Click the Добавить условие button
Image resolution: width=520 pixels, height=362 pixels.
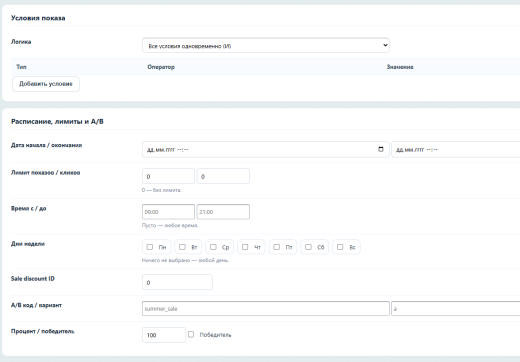tap(46, 84)
